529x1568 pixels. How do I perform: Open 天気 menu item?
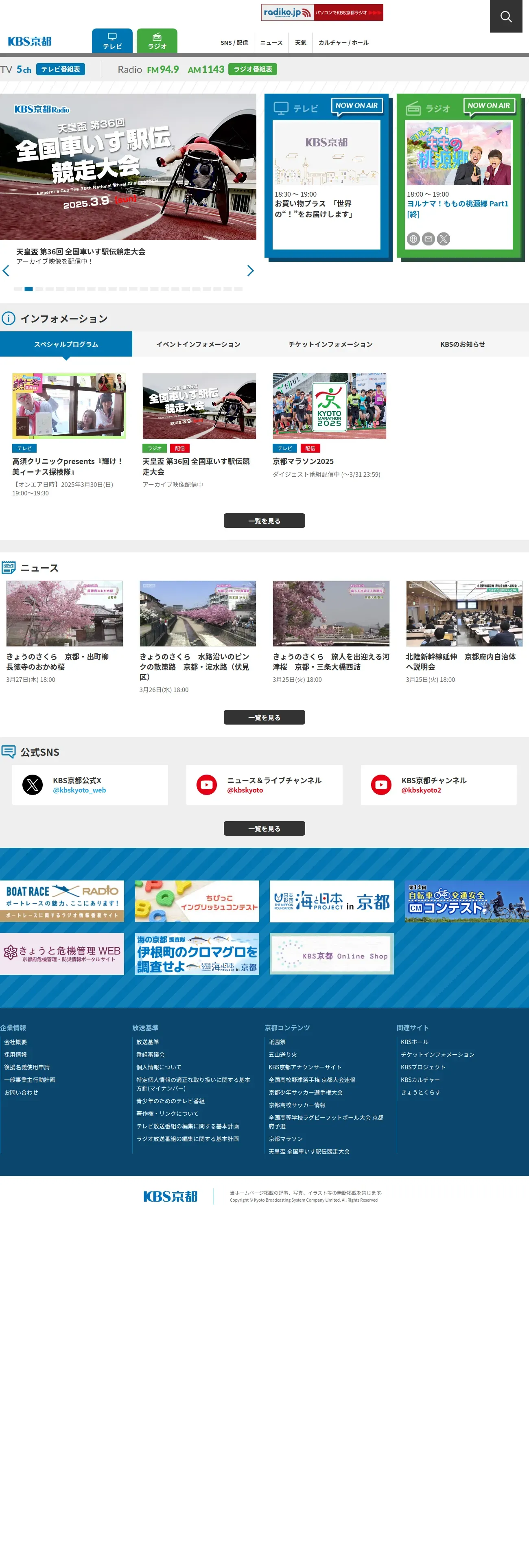tap(301, 43)
